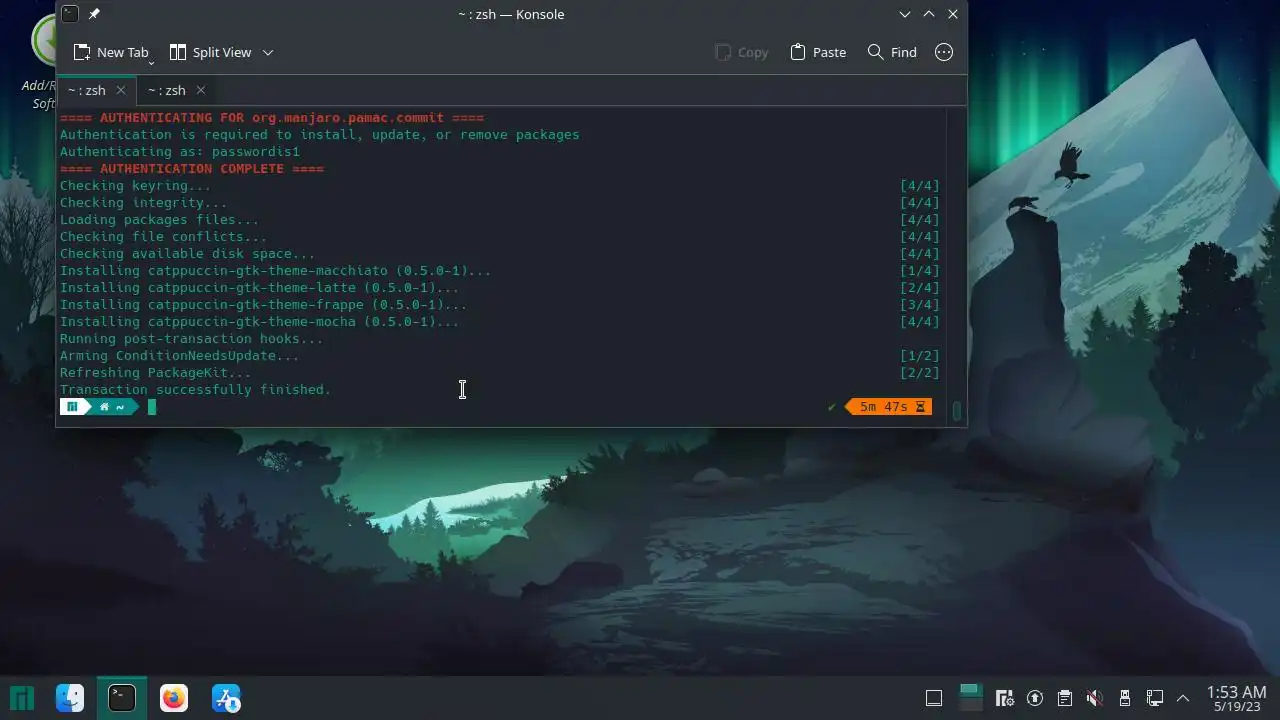The height and width of the screenshot is (720, 1280).
Task: Click 'Running post-transaction hooks...' line
Action: tap(192, 339)
